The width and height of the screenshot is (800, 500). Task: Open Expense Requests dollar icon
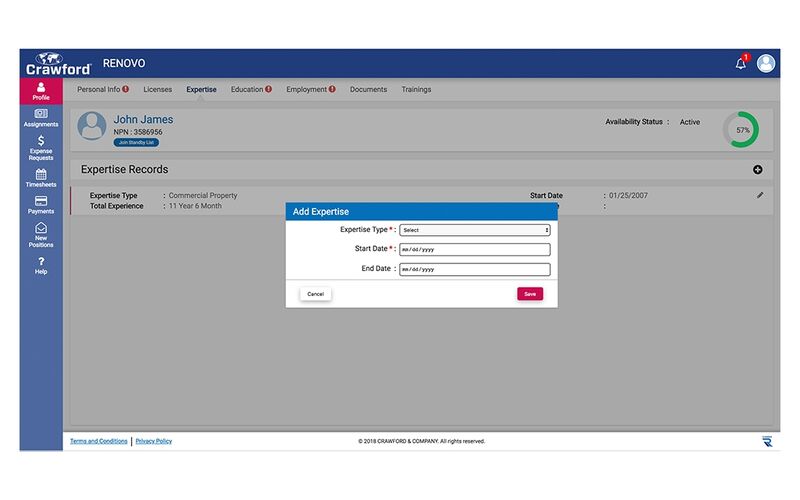41,142
